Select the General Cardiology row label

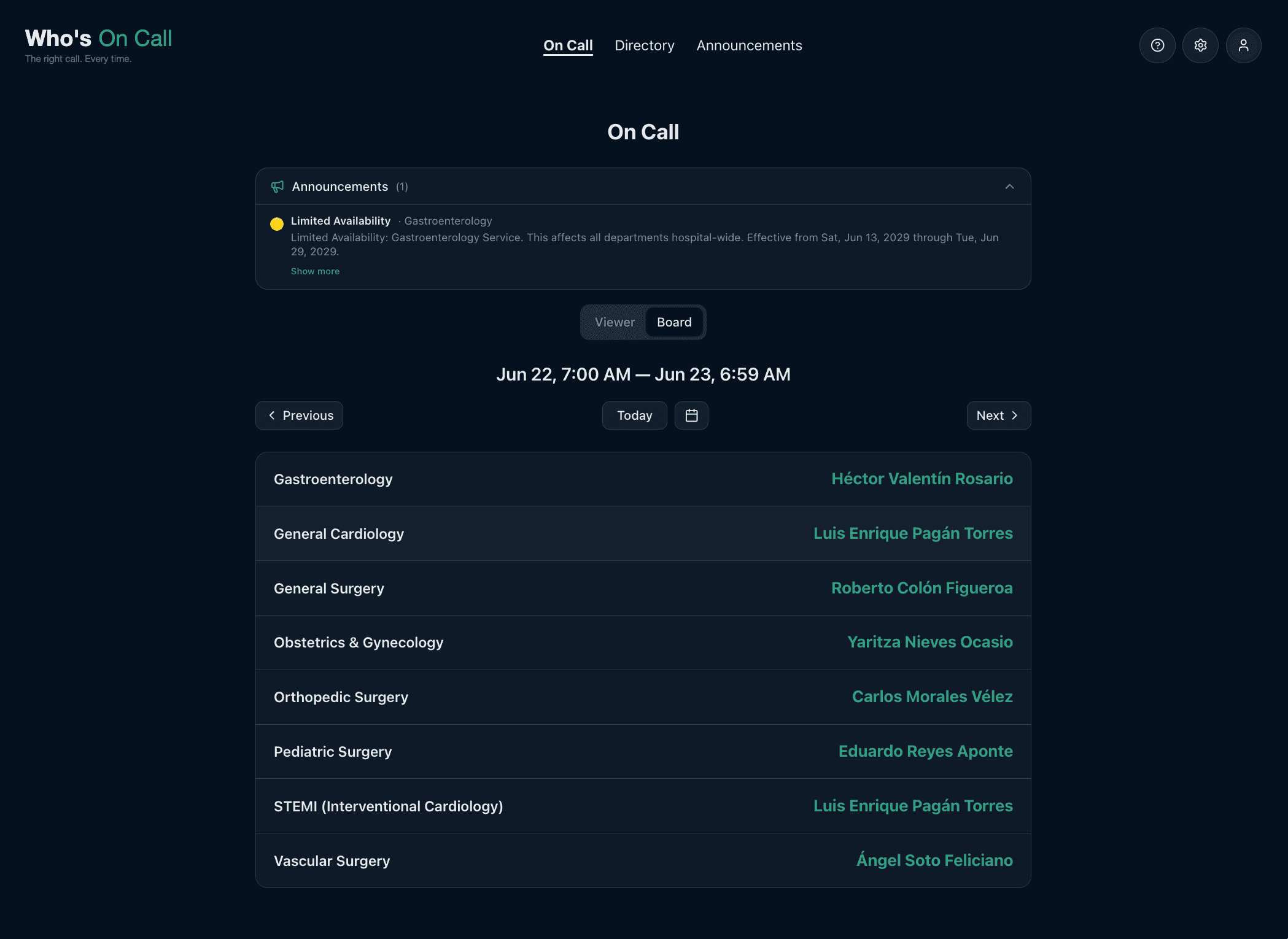(338, 534)
